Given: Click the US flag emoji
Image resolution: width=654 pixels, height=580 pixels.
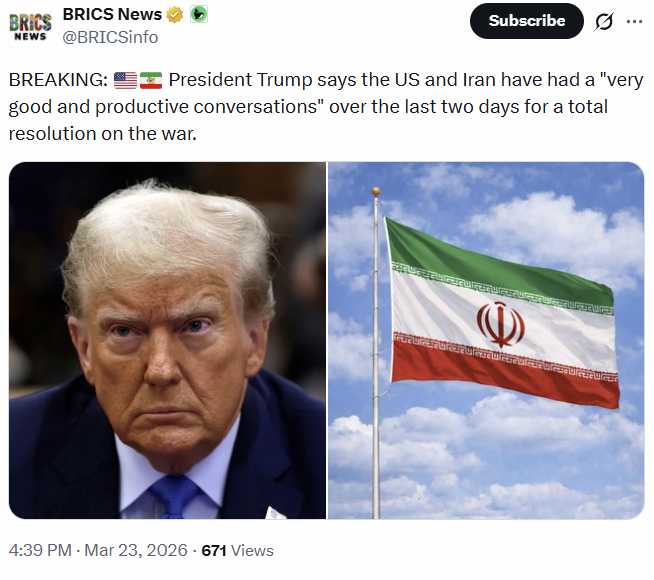Looking at the screenshot, I should 126,80.
